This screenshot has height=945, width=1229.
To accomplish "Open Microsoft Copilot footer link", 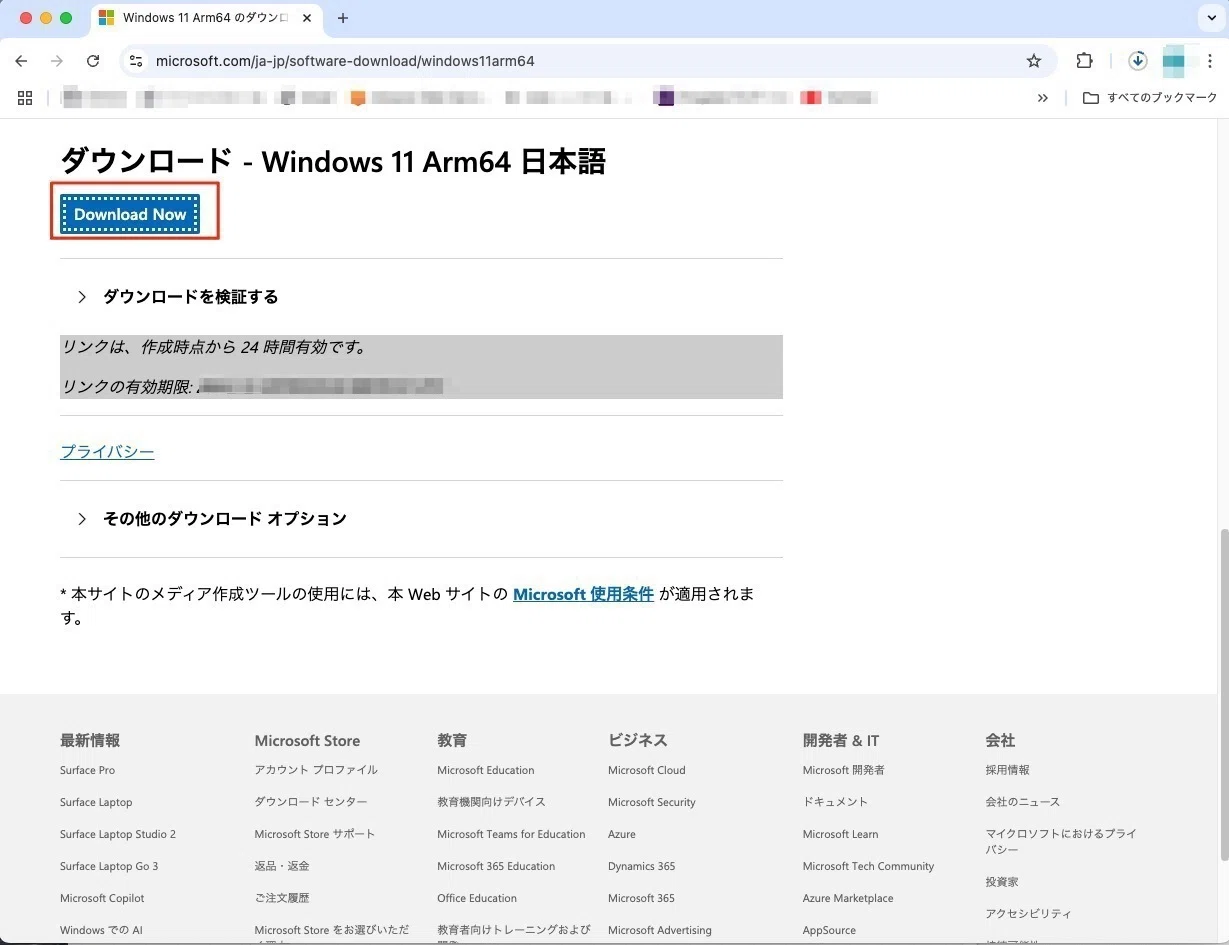I will pyautogui.click(x=102, y=898).
